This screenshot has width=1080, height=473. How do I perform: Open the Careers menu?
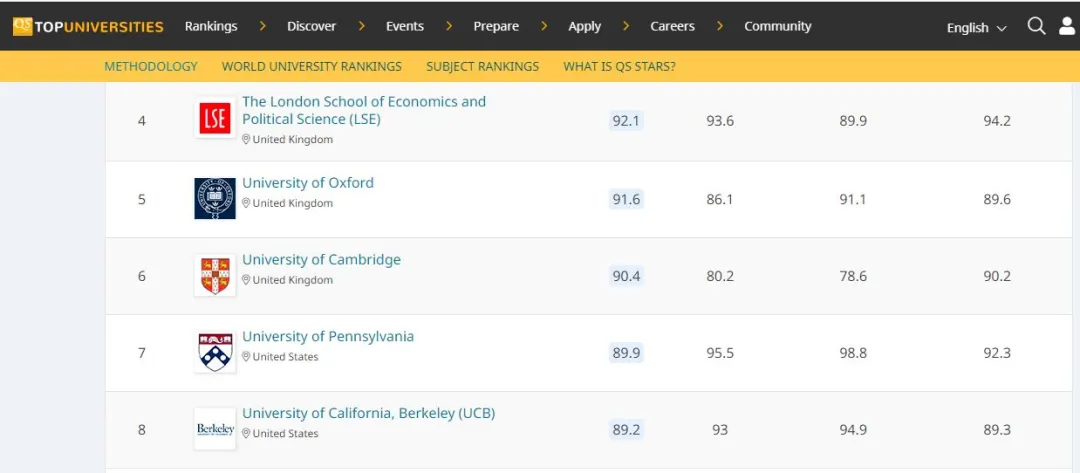673,26
